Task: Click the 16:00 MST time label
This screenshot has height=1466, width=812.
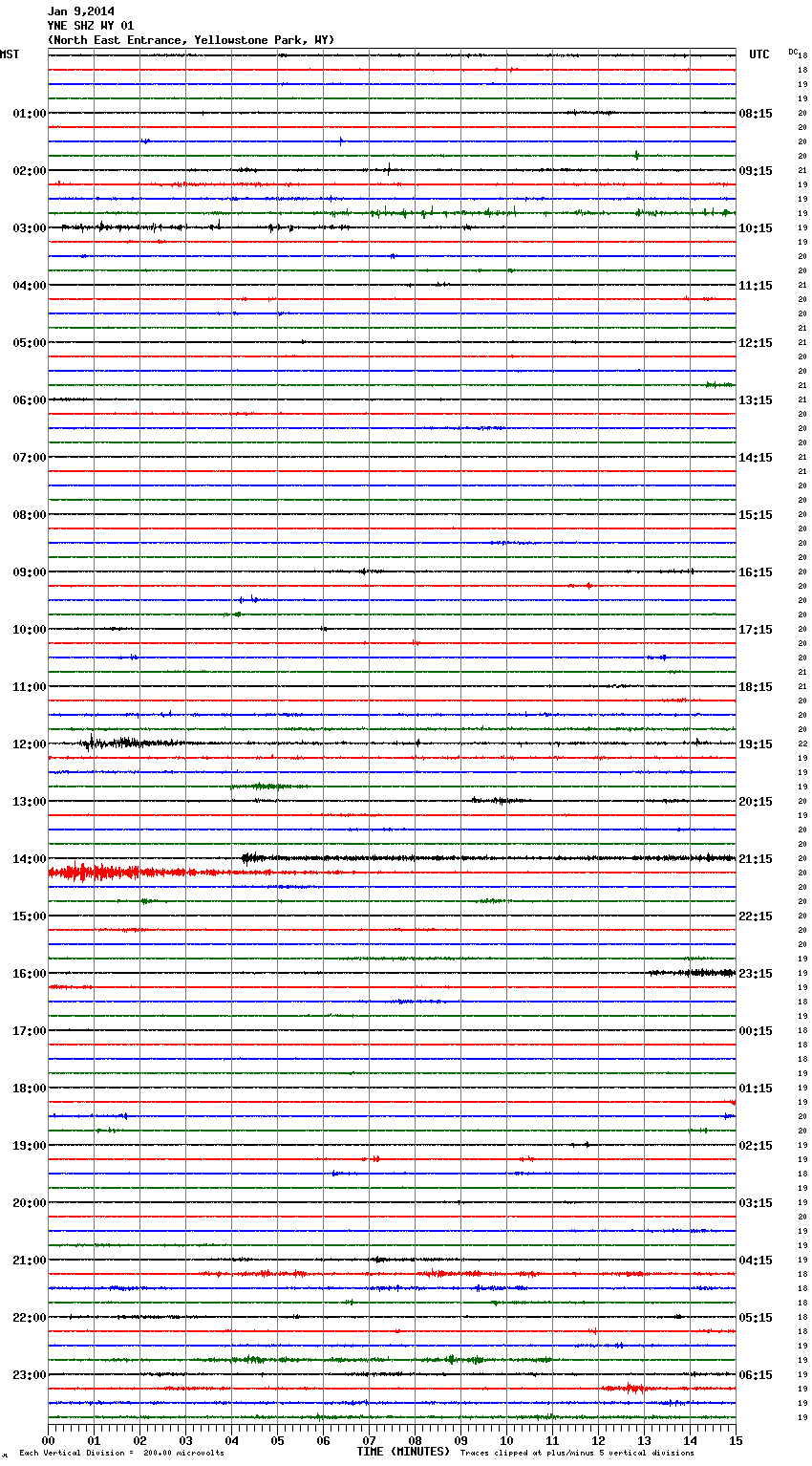Action: pos(30,974)
